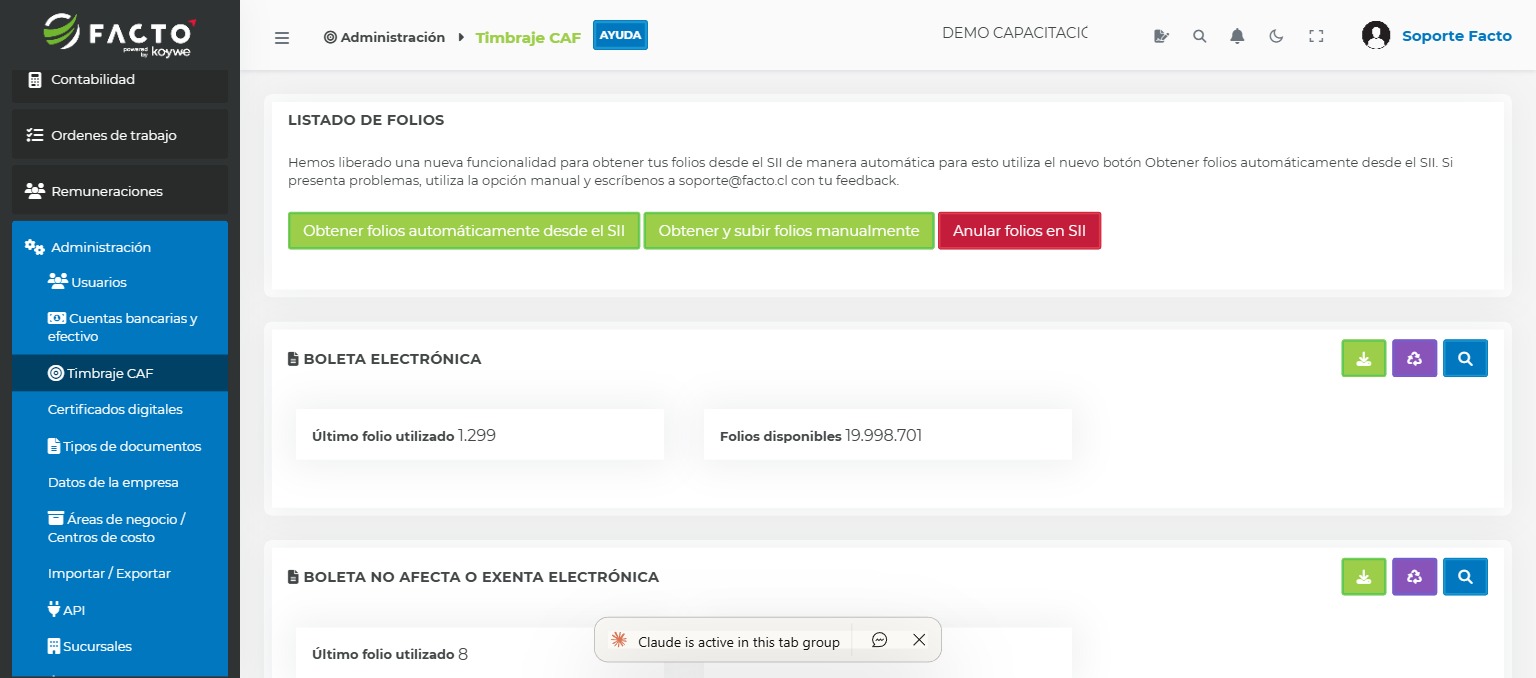This screenshot has height=678, width=1536.
Task: Click Obtener folios automáticamente desde el SII
Action: click(463, 230)
